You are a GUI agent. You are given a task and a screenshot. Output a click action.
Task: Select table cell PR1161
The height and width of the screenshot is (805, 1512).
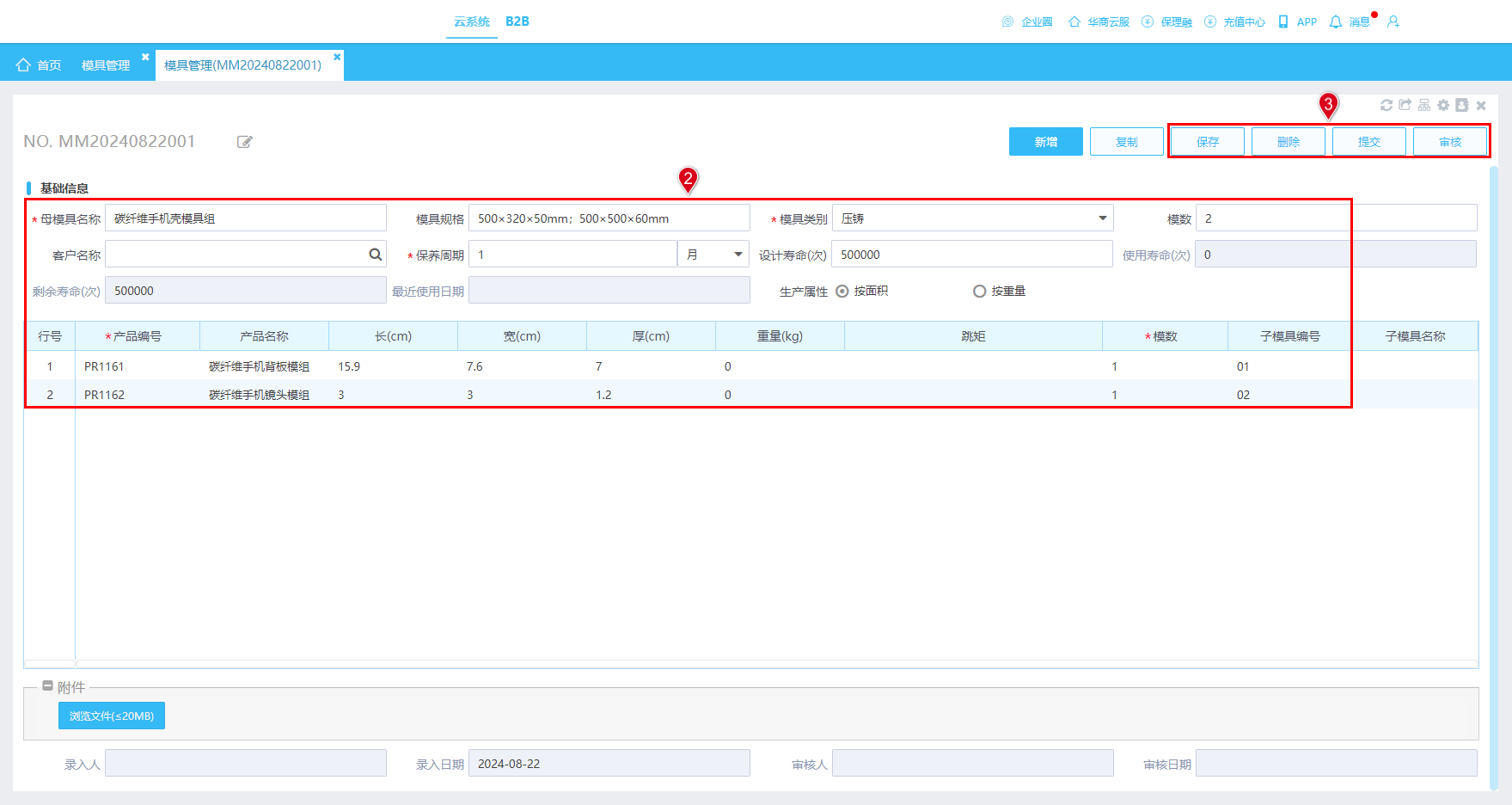pyautogui.click(x=138, y=366)
